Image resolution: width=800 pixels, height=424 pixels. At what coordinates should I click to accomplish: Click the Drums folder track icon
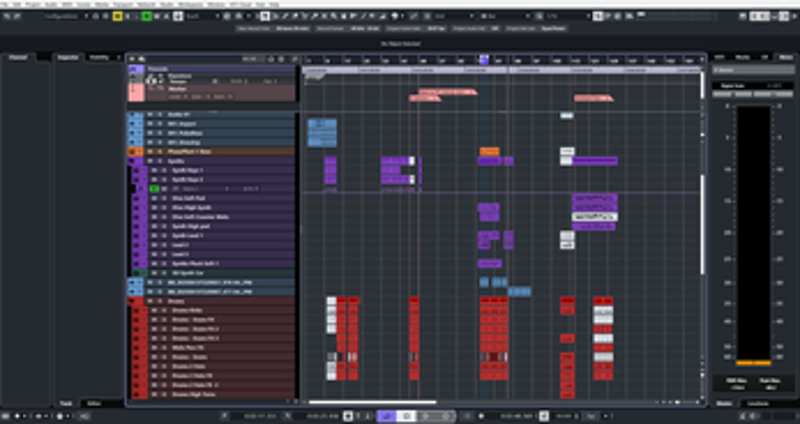[x=134, y=300]
